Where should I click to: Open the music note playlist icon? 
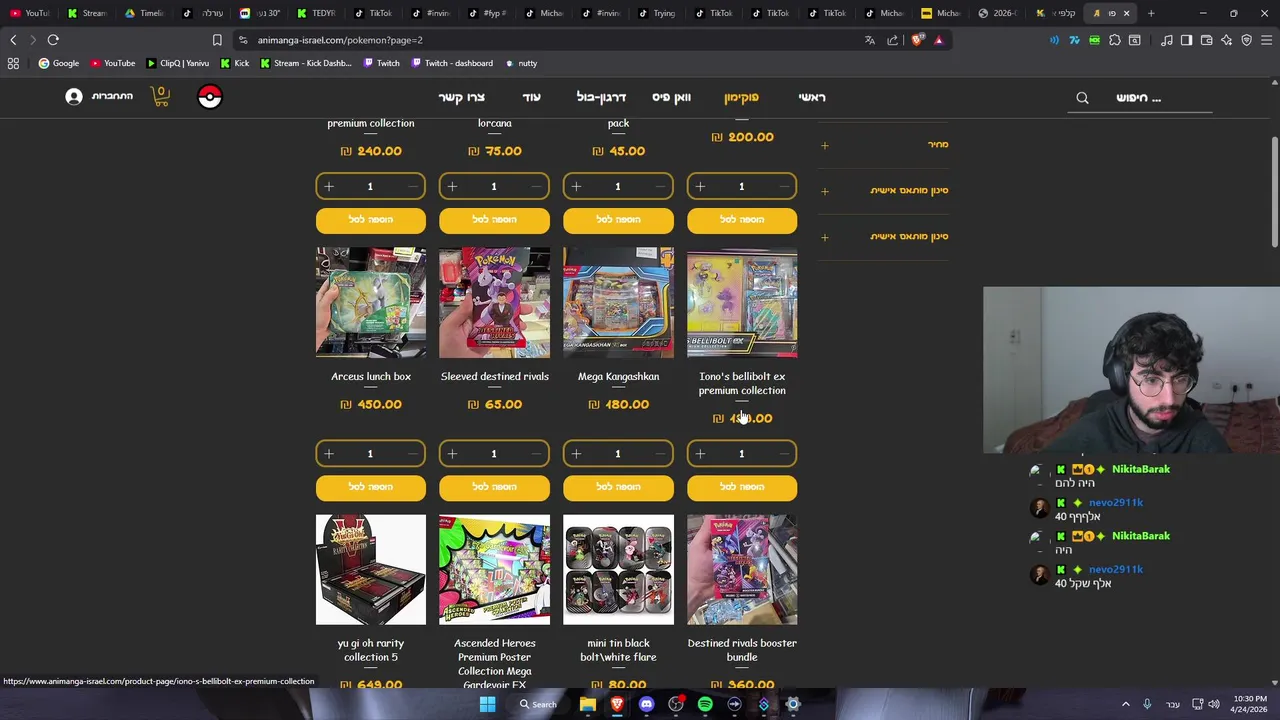tap(1167, 40)
